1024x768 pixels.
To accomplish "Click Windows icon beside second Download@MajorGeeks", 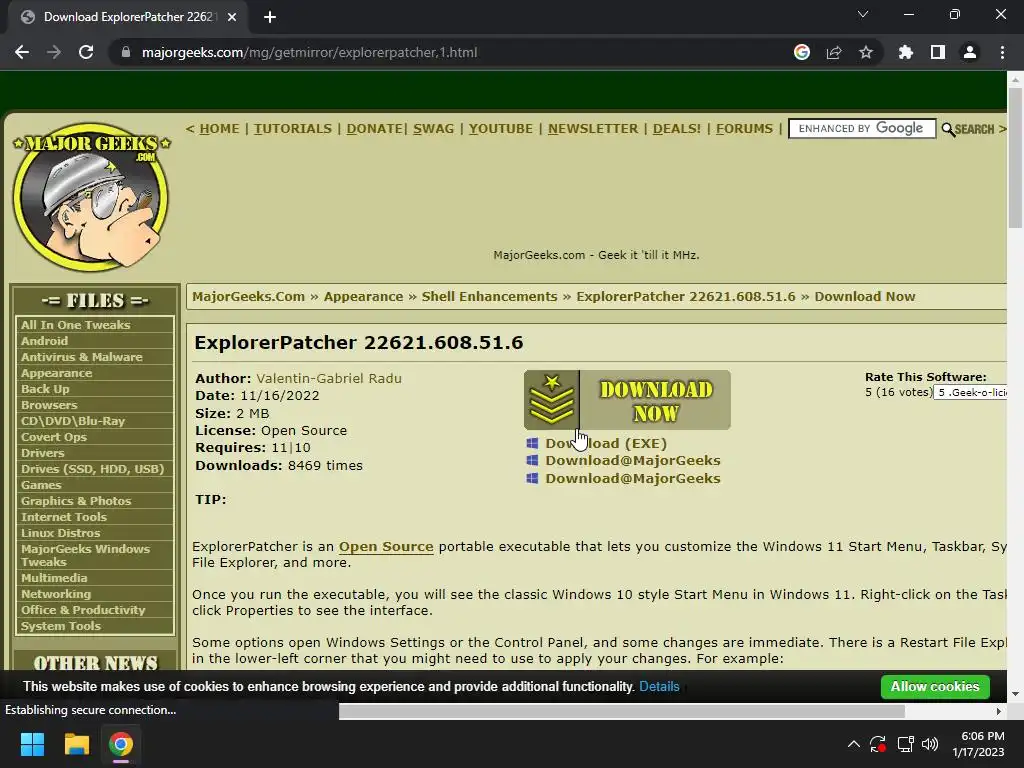I will [x=532, y=478].
